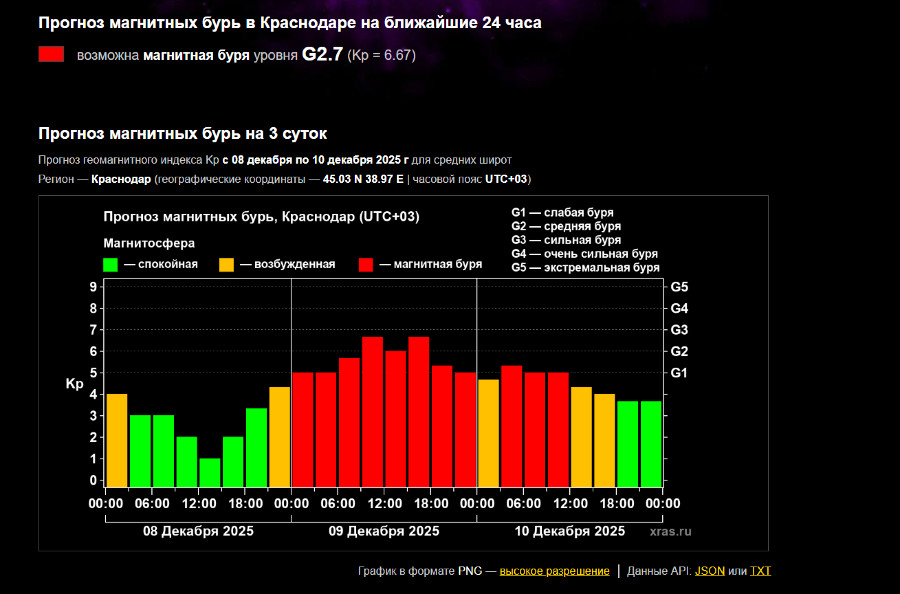Click the green 'спокойная' legend swatch
Viewport: 900px width, 594px height.
coord(111,264)
